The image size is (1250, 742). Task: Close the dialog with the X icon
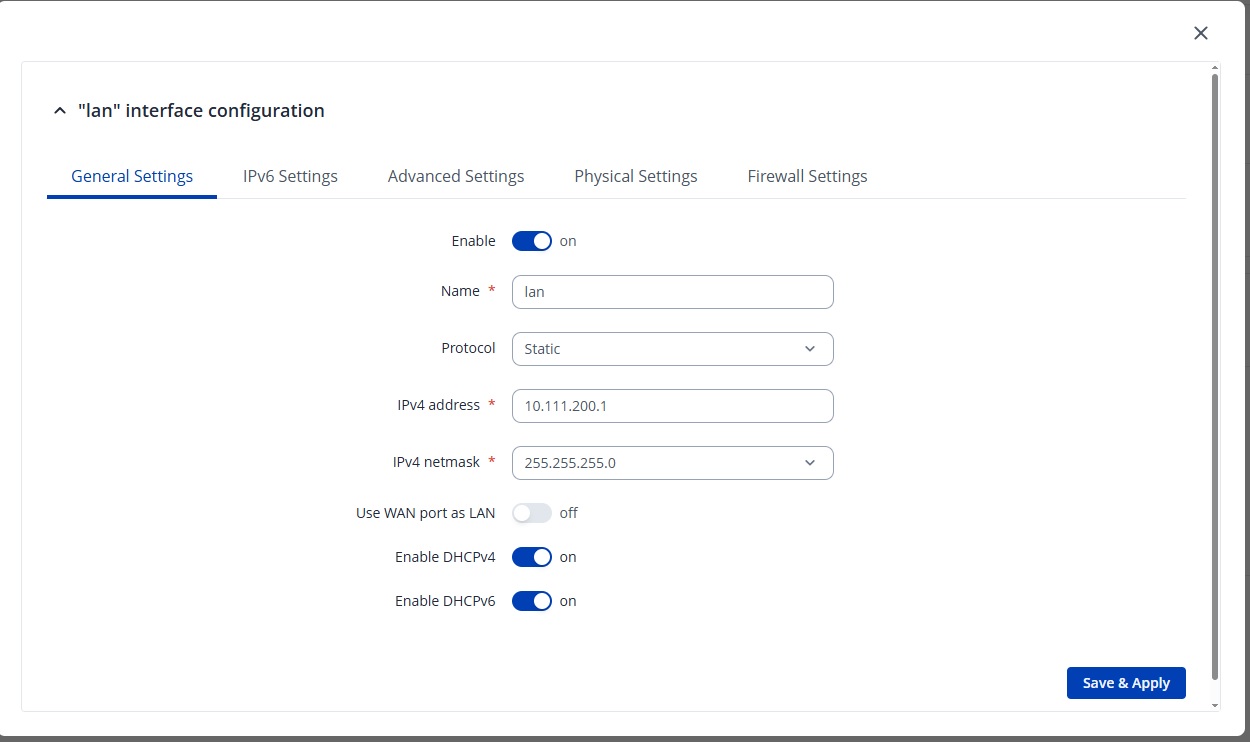(x=1201, y=33)
